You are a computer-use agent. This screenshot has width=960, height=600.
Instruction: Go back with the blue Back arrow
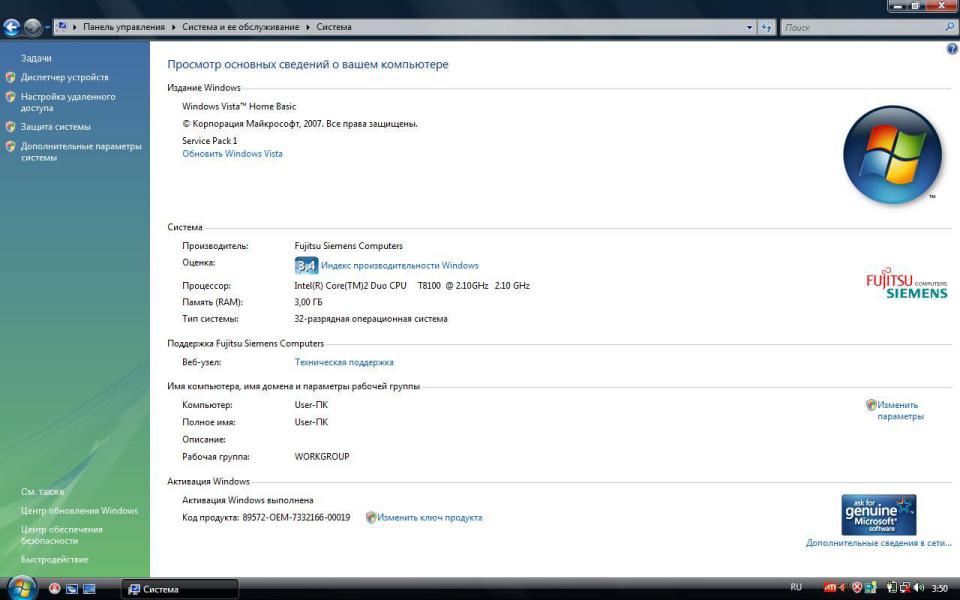[12, 27]
